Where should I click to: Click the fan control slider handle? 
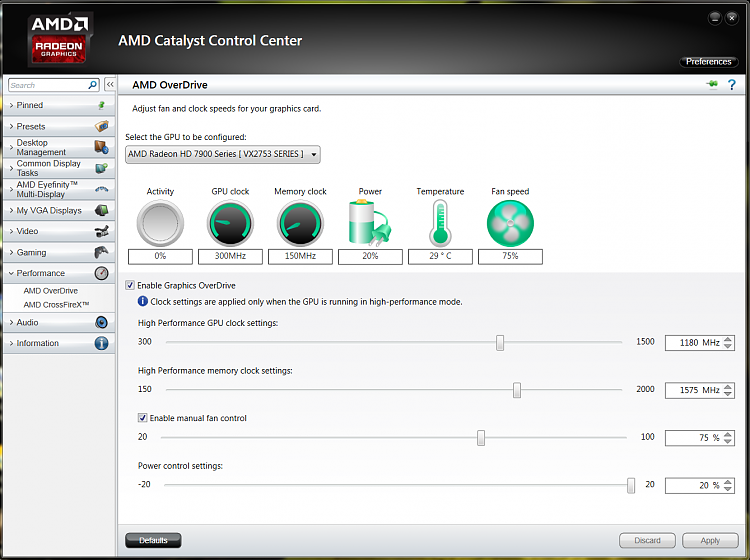coord(481,438)
